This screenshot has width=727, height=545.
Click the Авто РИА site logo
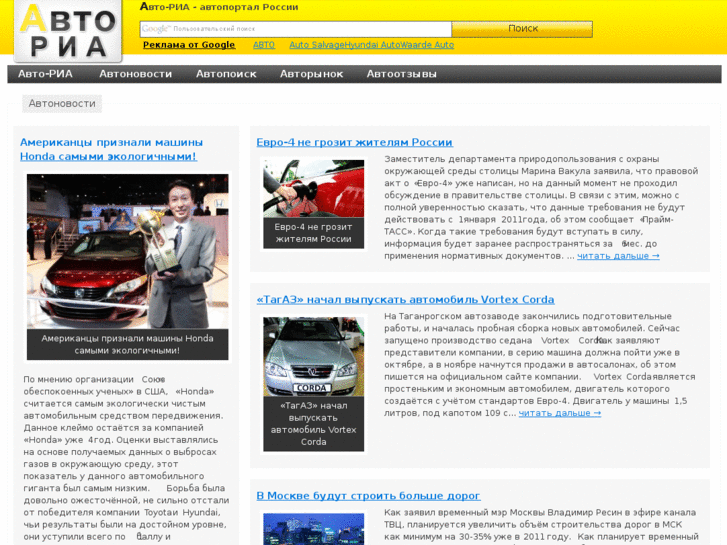point(68,31)
